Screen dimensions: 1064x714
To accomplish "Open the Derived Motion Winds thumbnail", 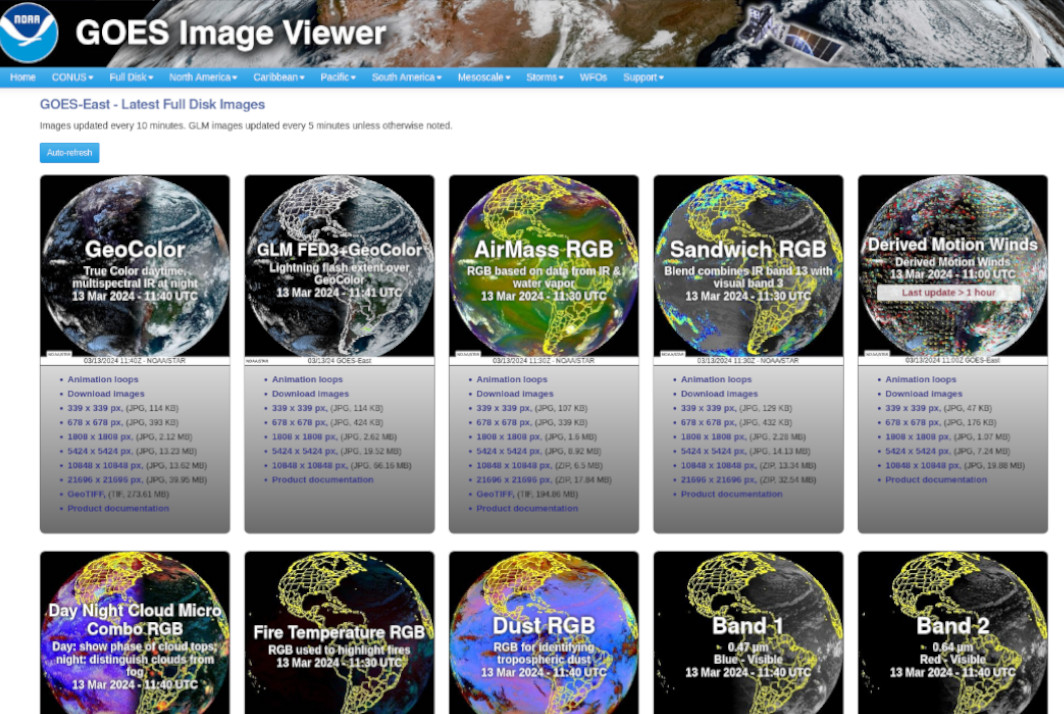I will [953, 269].
